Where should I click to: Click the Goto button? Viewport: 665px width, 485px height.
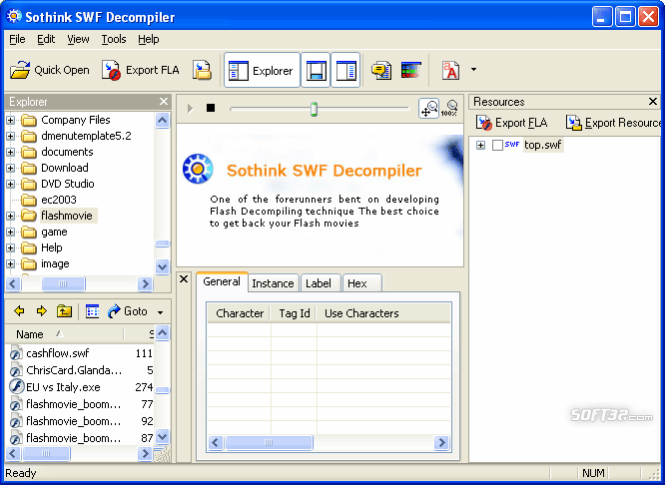tap(127, 312)
